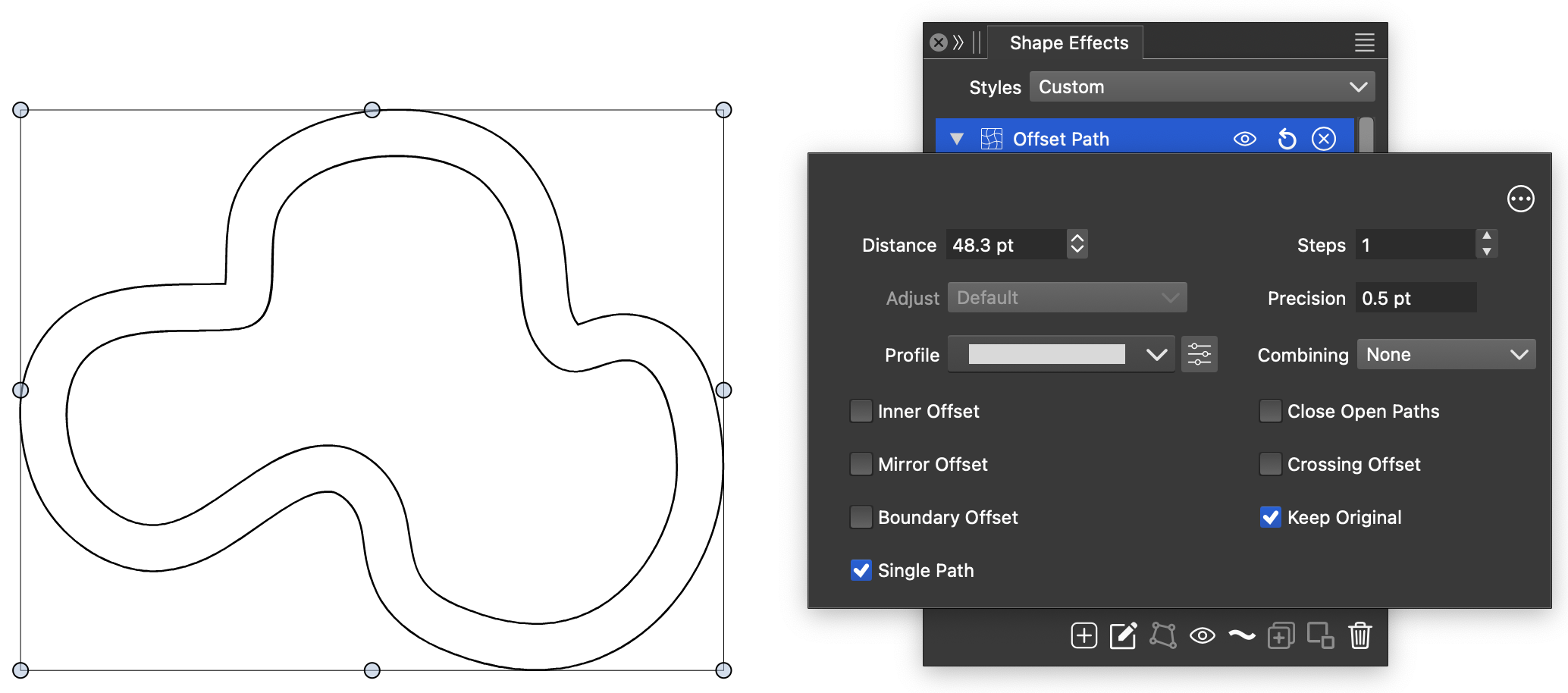This screenshot has height=693, width=1568.
Task: Open the Profile swatch dropdown
Action: (x=1062, y=355)
